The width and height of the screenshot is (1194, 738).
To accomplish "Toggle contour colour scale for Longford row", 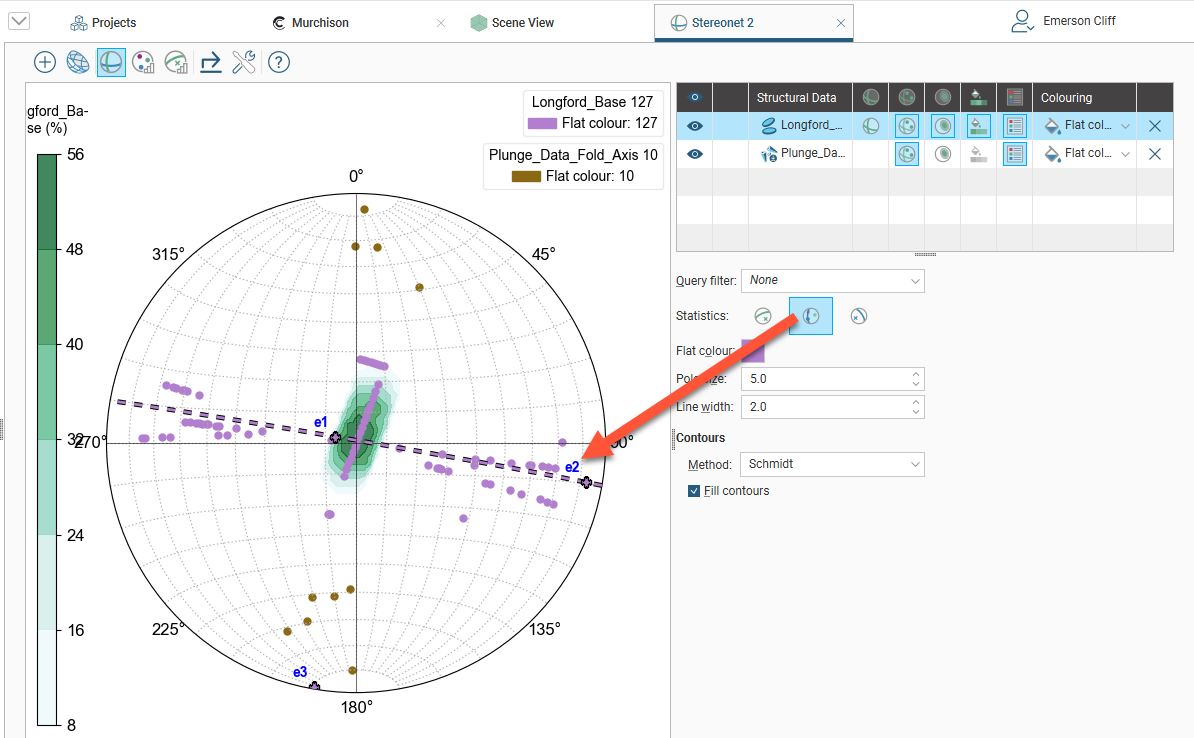I will [979, 126].
